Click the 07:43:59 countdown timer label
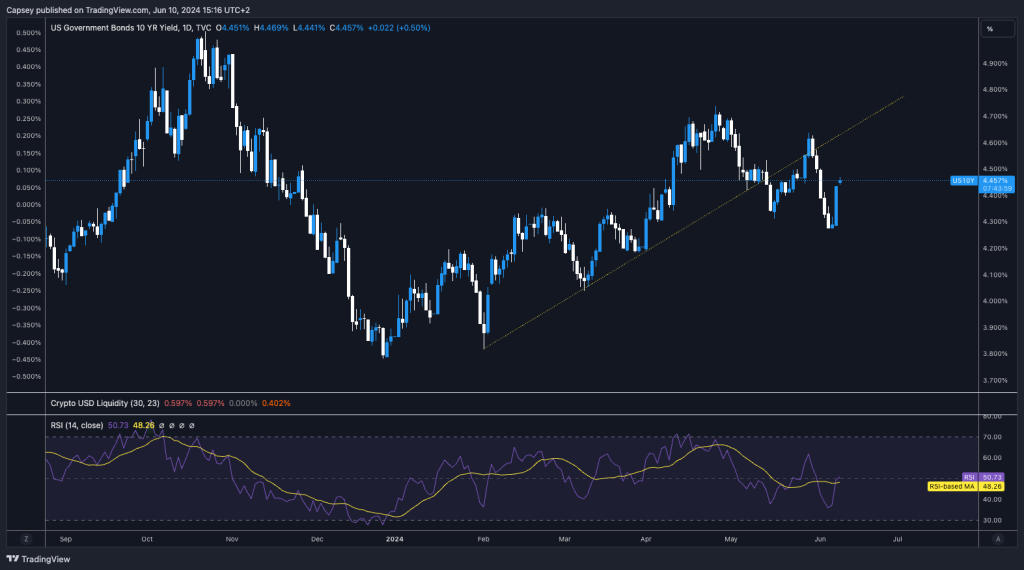Screen dimensions: 1024x570 click(x=994, y=189)
